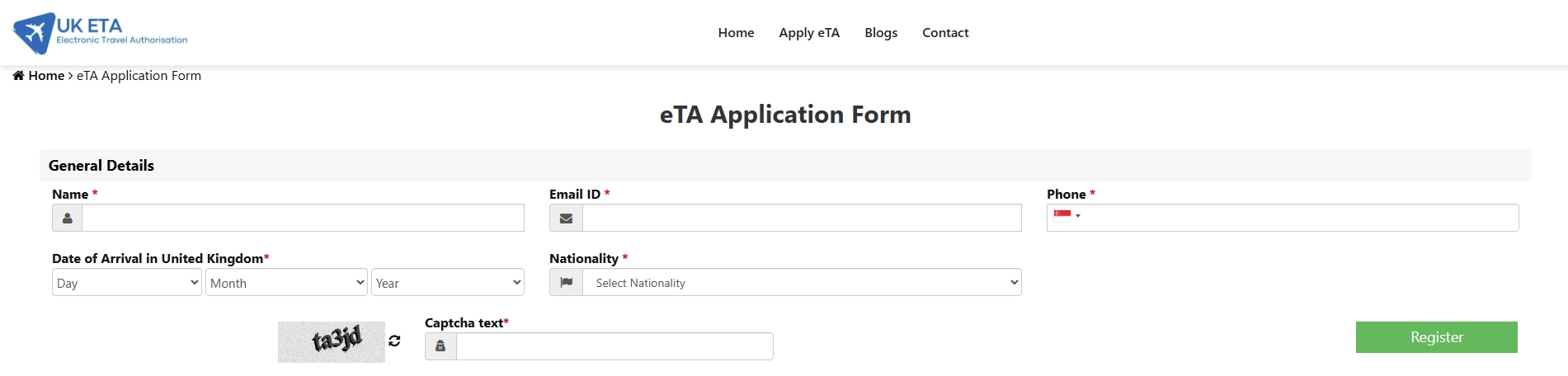Expand the Select Nationality dropdown
This screenshot has height=376, width=1568.
pos(802,283)
